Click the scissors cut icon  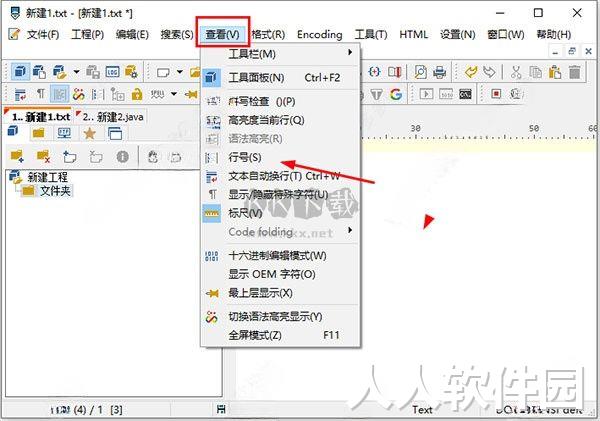click(x=516, y=72)
